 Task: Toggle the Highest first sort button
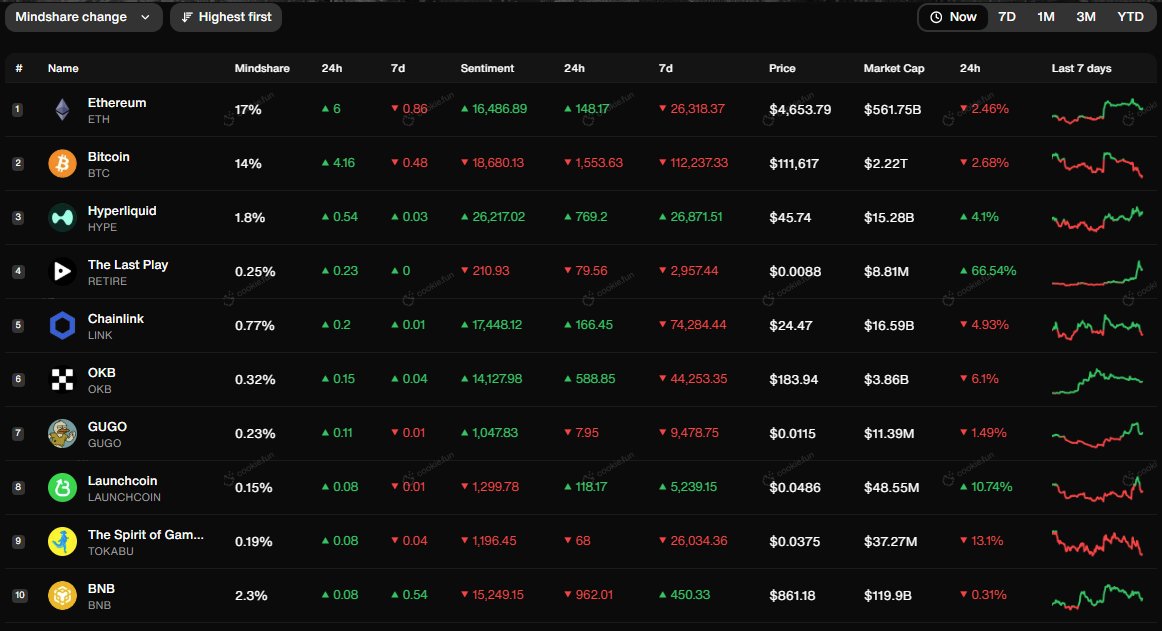(226, 17)
